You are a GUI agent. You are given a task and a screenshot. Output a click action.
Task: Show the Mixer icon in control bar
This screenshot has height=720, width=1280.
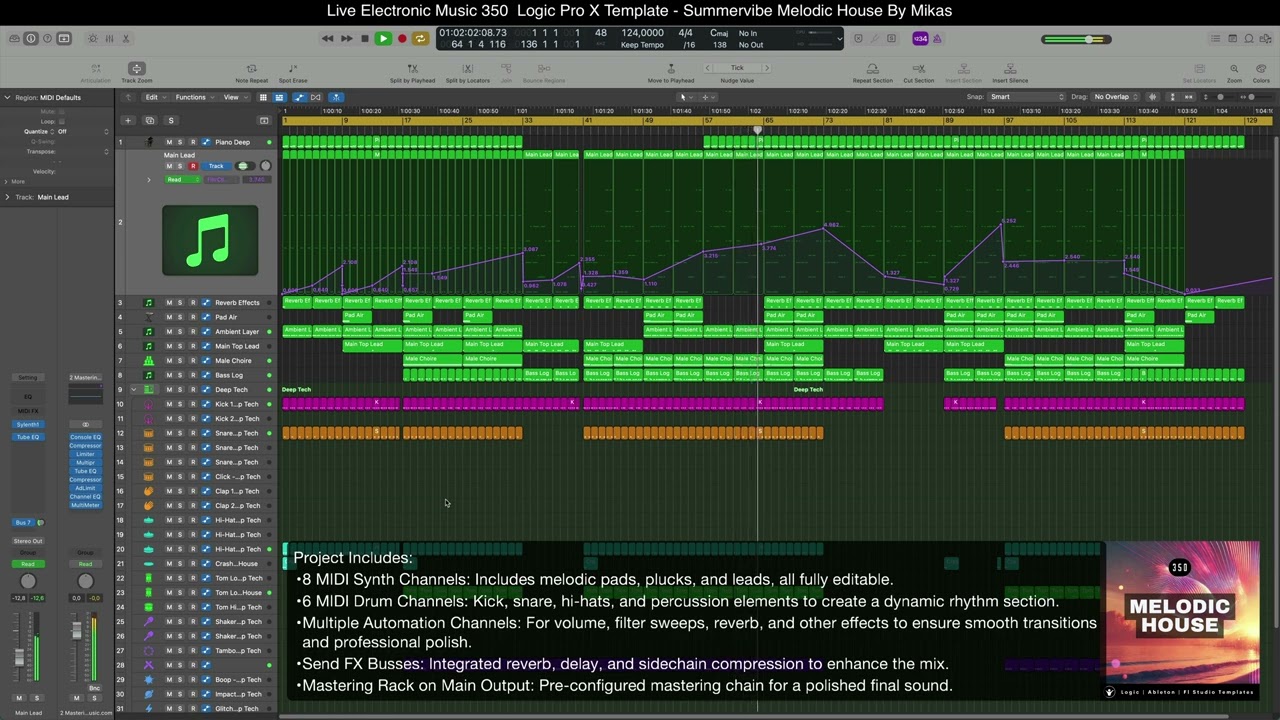(x=109, y=39)
